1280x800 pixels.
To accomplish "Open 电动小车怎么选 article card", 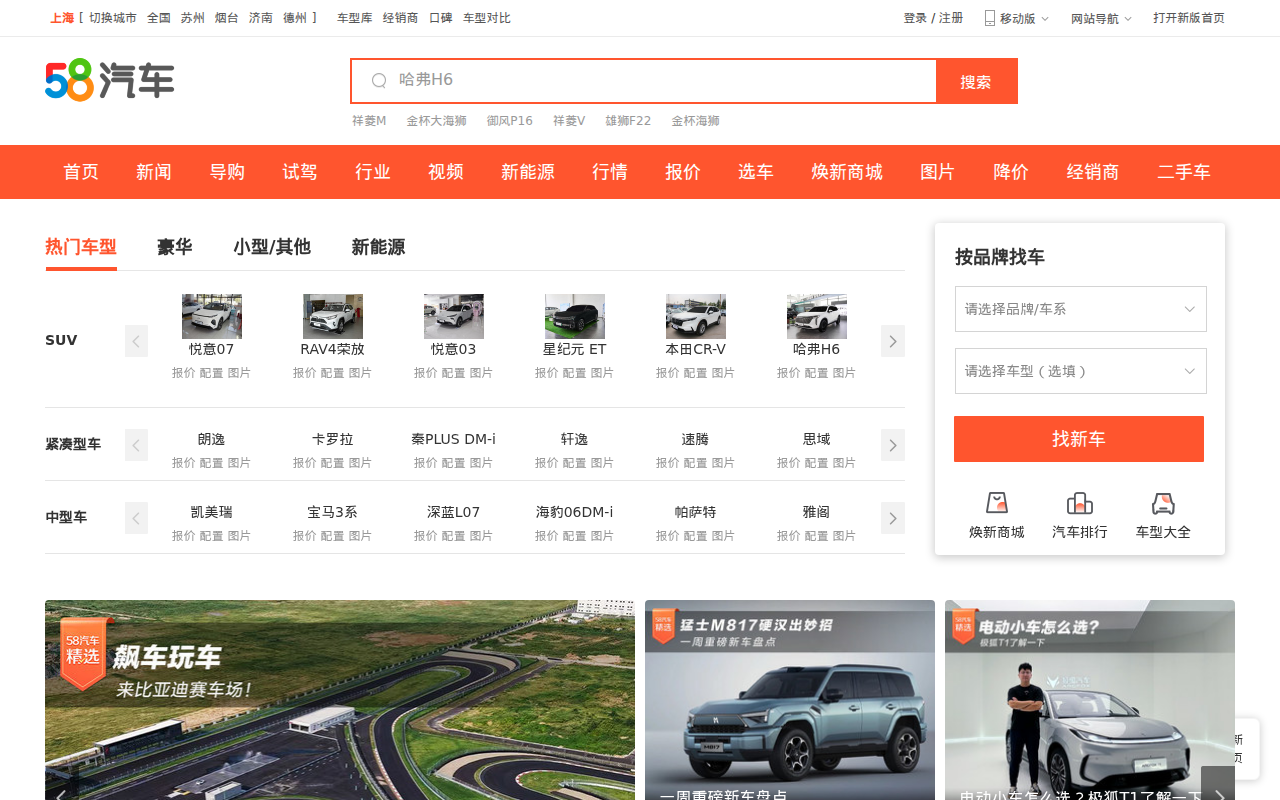I will pyautogui.click(x=1090, y=700).
